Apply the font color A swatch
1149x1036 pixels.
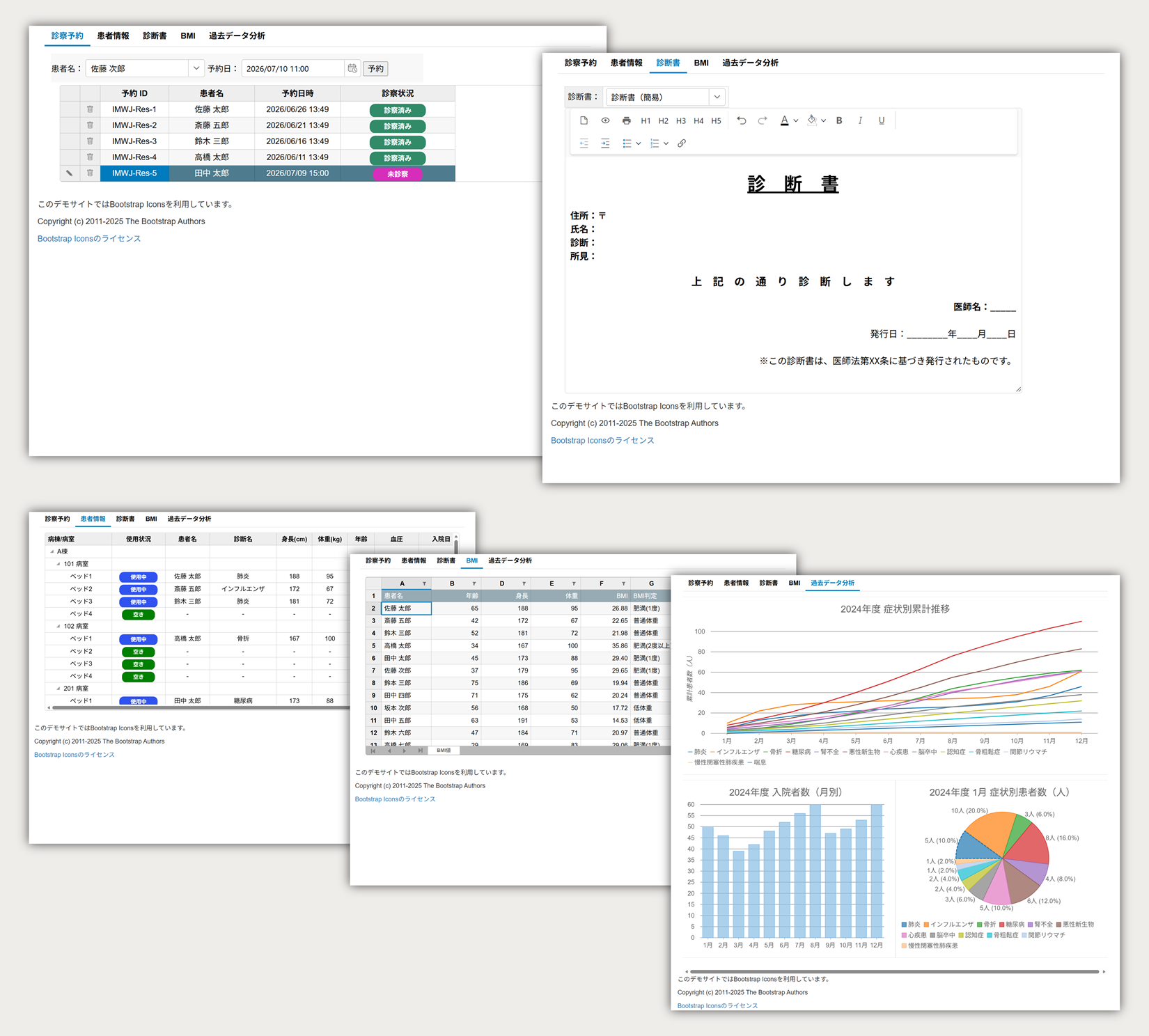tap(785, 120)
